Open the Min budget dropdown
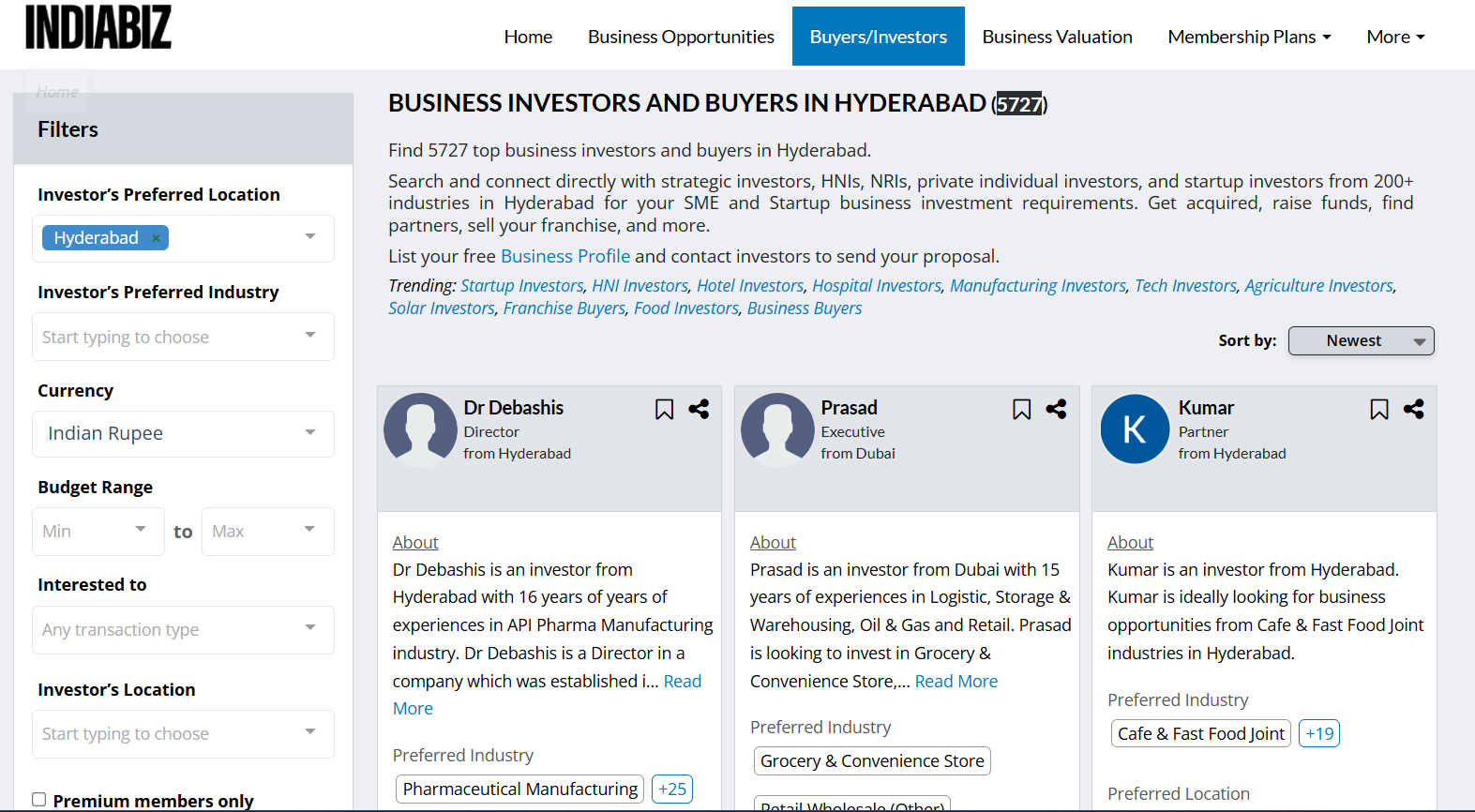 coord(98,531)
